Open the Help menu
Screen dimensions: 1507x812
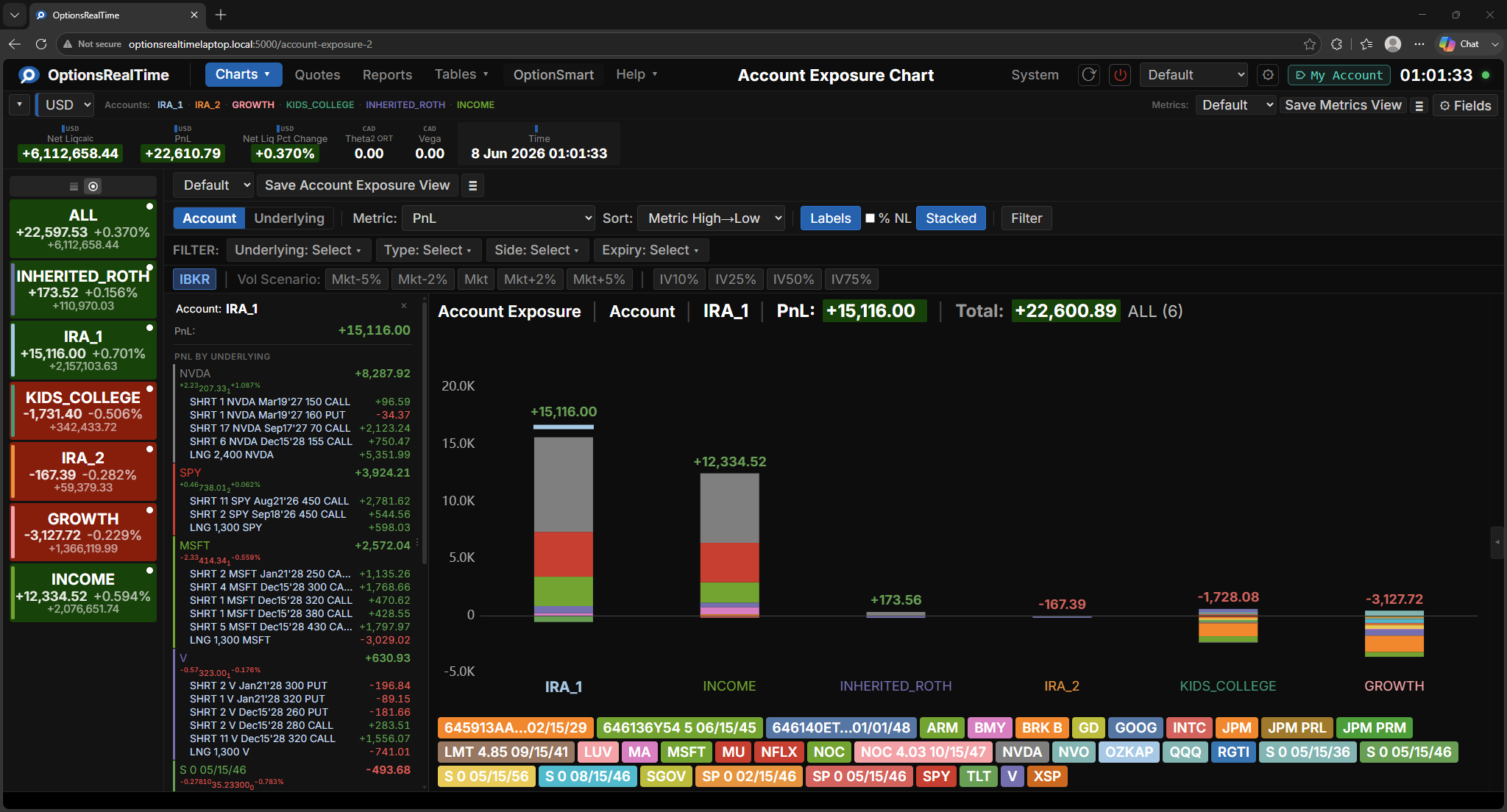tap(636, 74)
